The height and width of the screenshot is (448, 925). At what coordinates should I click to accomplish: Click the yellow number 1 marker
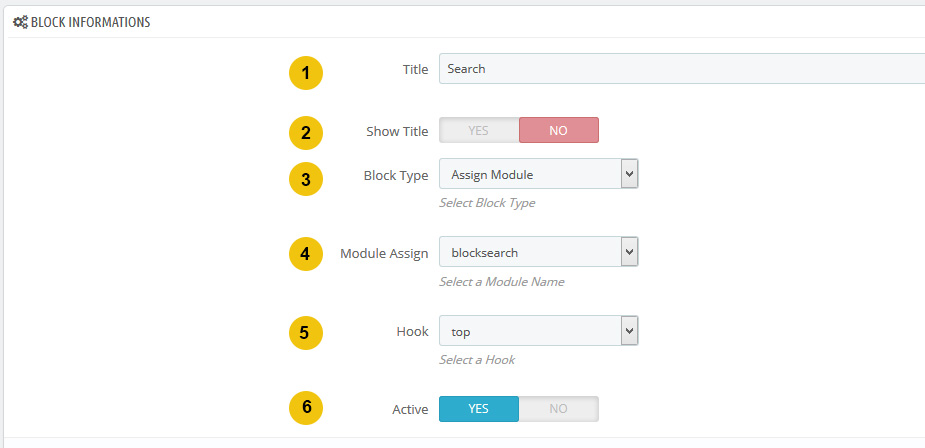(x=306, y=73)
